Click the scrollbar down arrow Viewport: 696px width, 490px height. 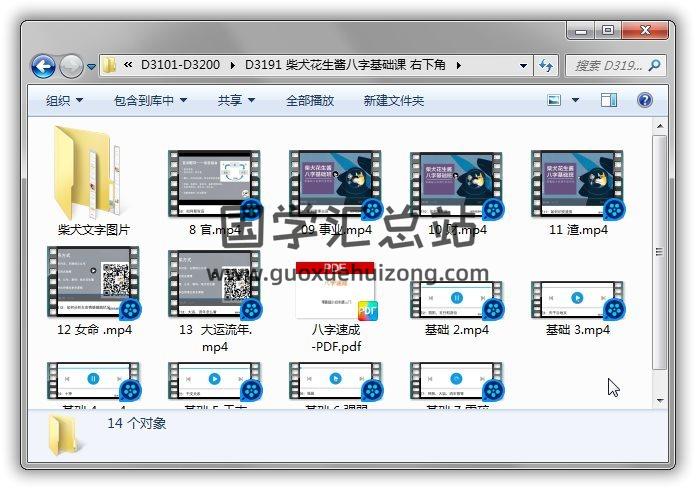tap(660, 400)
